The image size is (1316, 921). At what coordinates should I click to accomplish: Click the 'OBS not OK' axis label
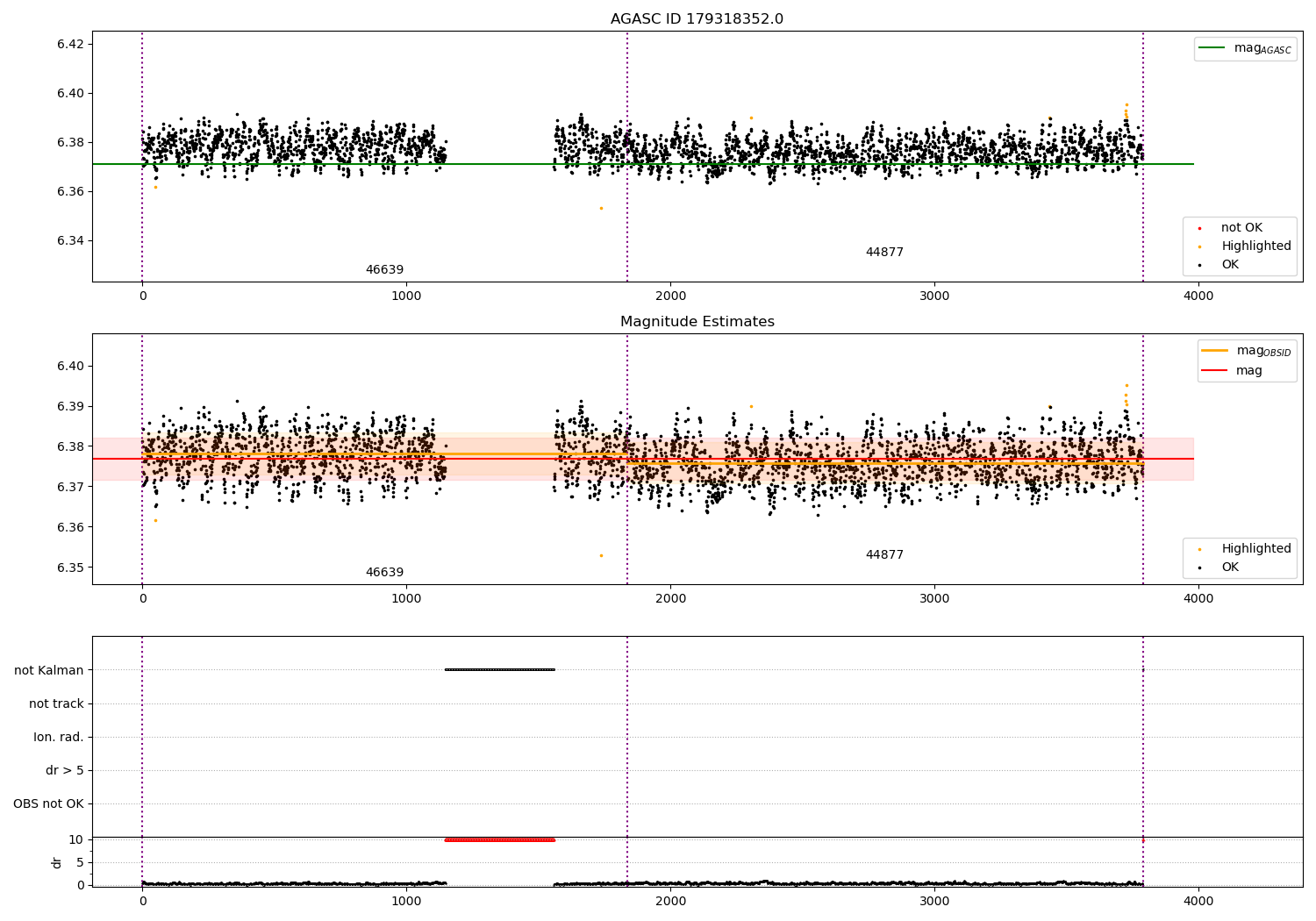coord(48,804)
